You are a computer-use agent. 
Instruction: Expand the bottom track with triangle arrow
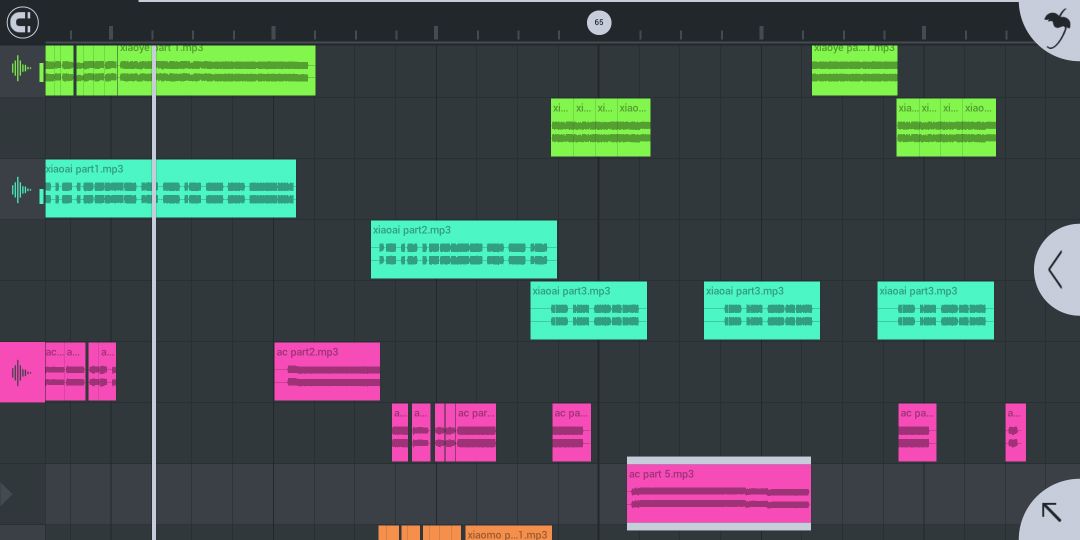coord(6,494)
